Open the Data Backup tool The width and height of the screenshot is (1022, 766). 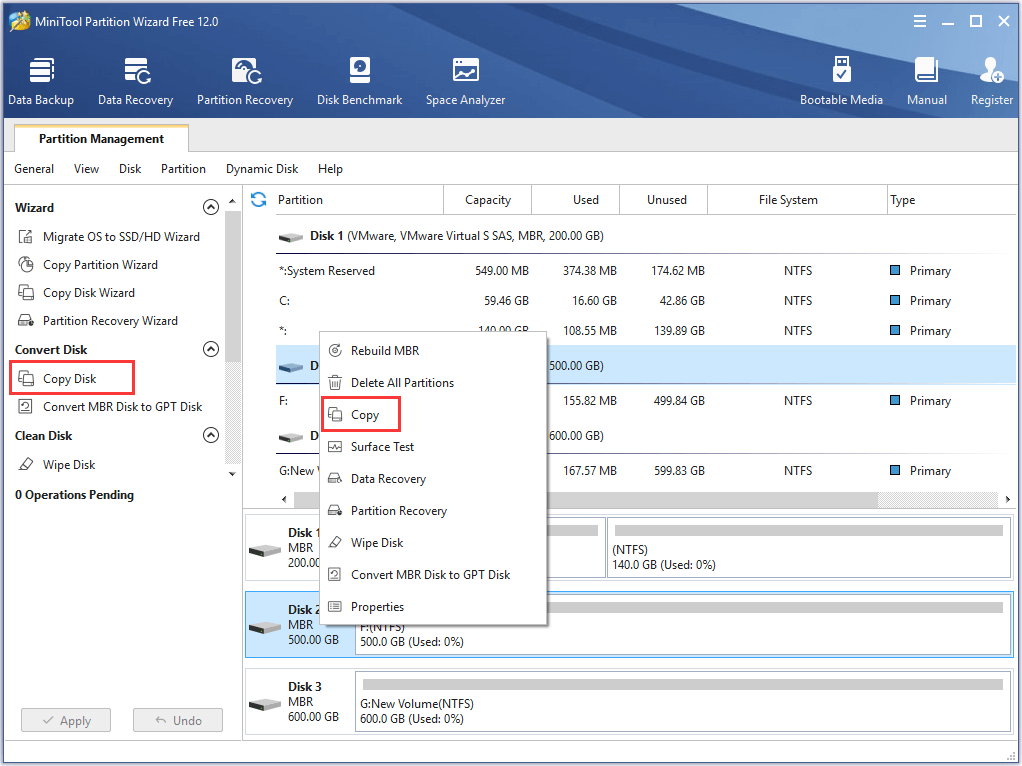(41, 81)
